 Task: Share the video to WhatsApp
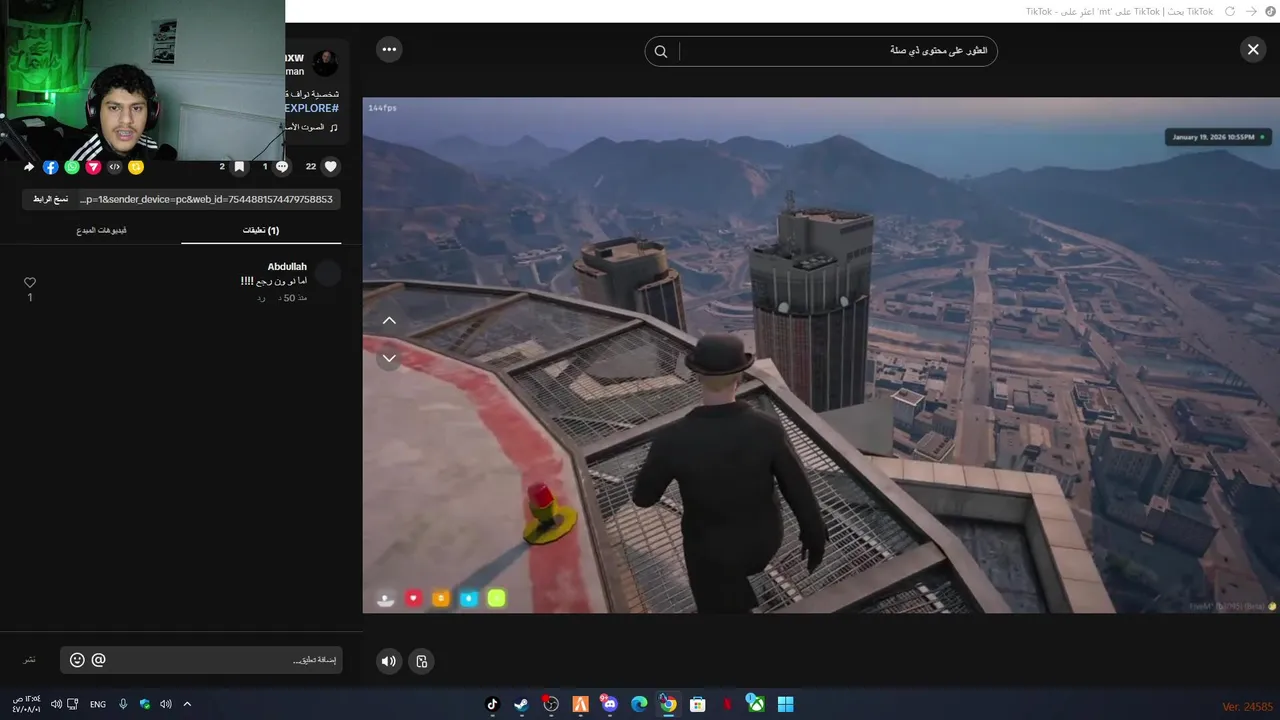[x=71, y=167]
